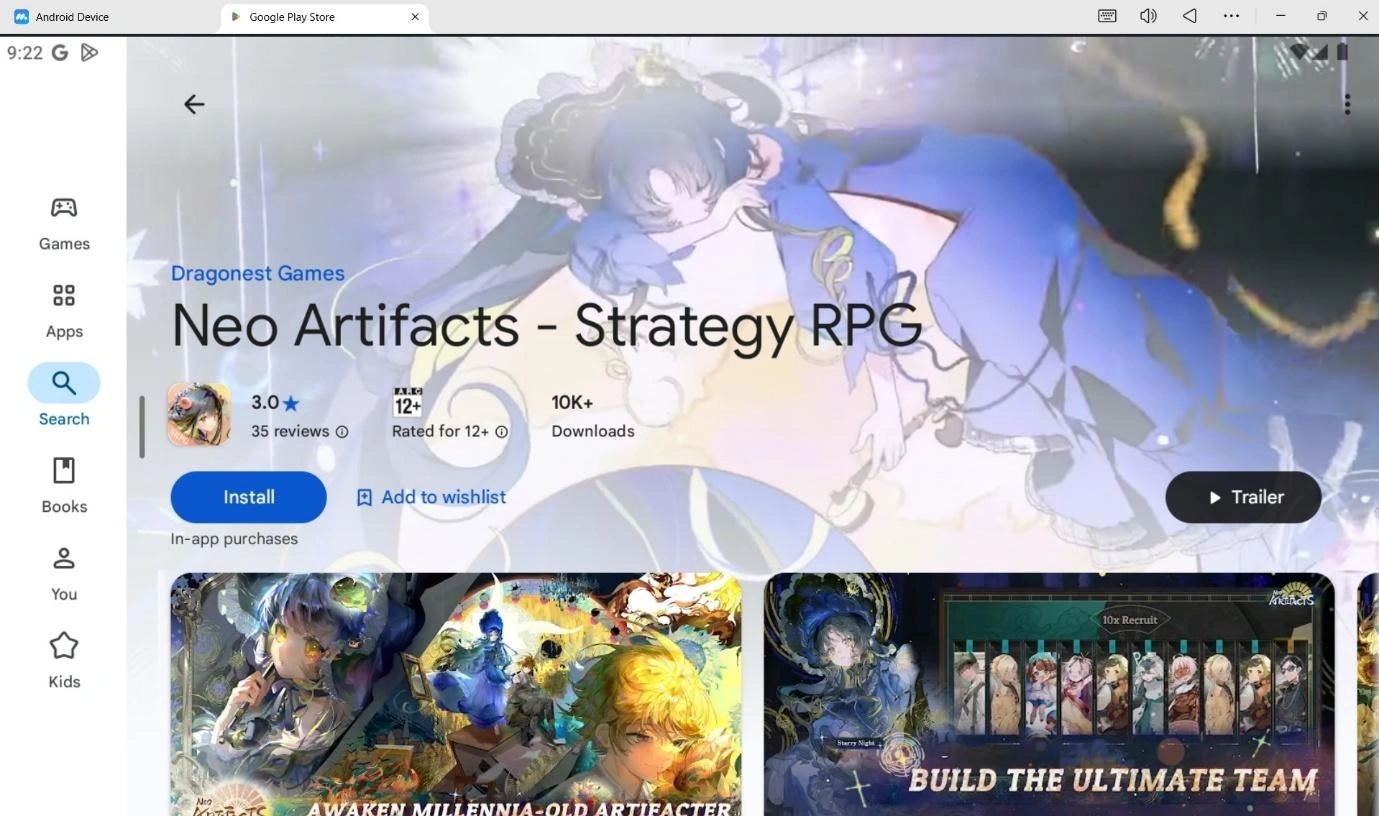Open the on-screen keyboard from the toolbar
The height and width of the screenshot is (816, 1379).
(1106, 15)
